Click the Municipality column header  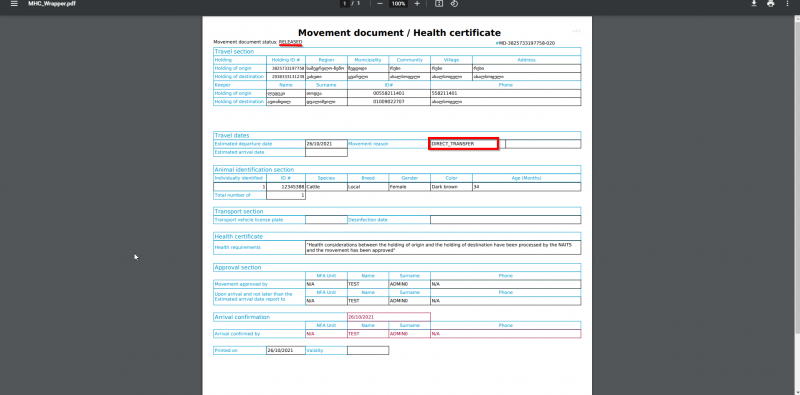(368, 60)
